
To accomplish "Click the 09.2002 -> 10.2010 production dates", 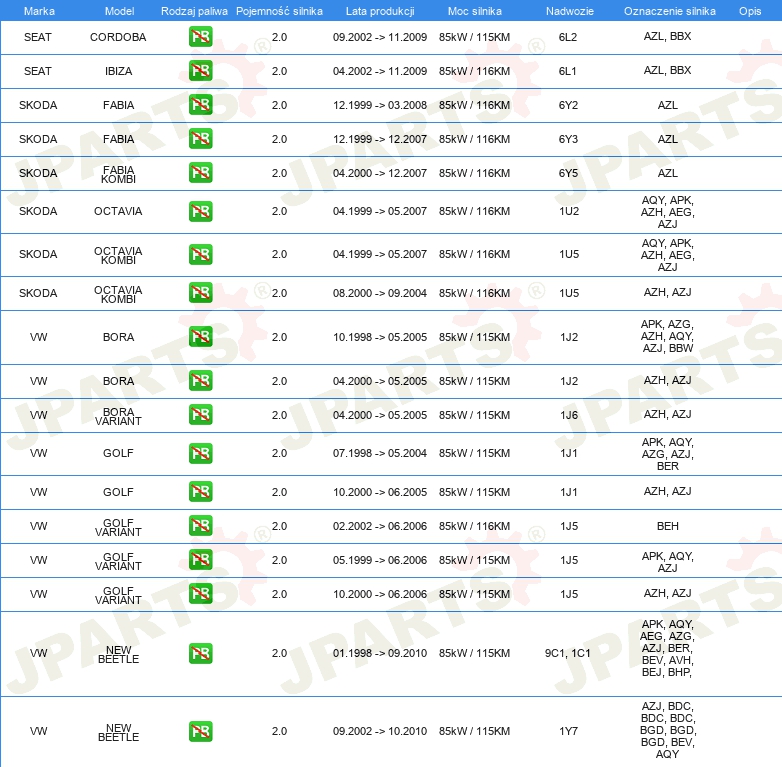I will pyautogui.click(x=380, y=731).
